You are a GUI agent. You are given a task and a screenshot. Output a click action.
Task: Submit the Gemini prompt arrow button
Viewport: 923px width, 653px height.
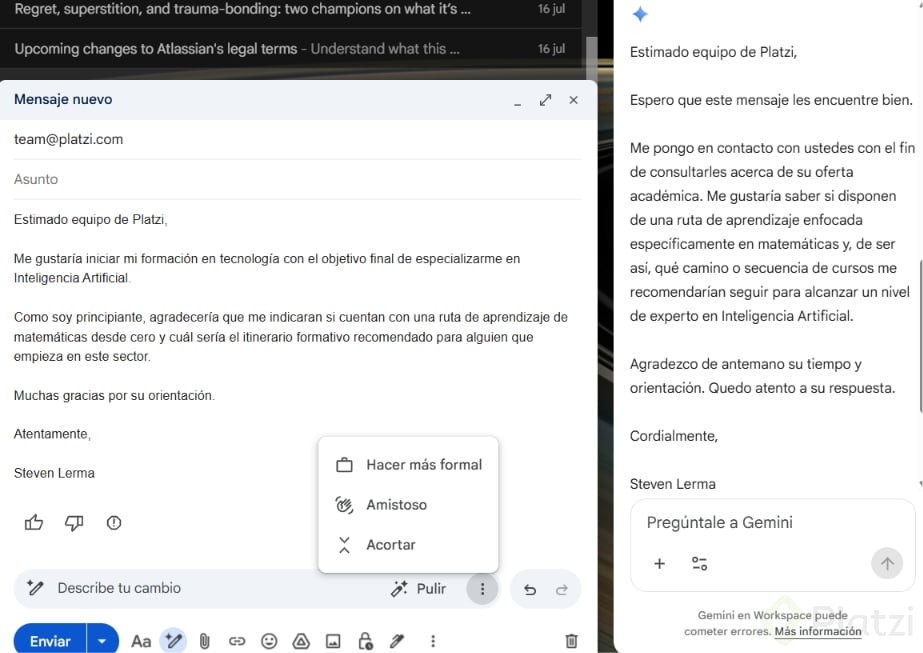pos(887,563)
